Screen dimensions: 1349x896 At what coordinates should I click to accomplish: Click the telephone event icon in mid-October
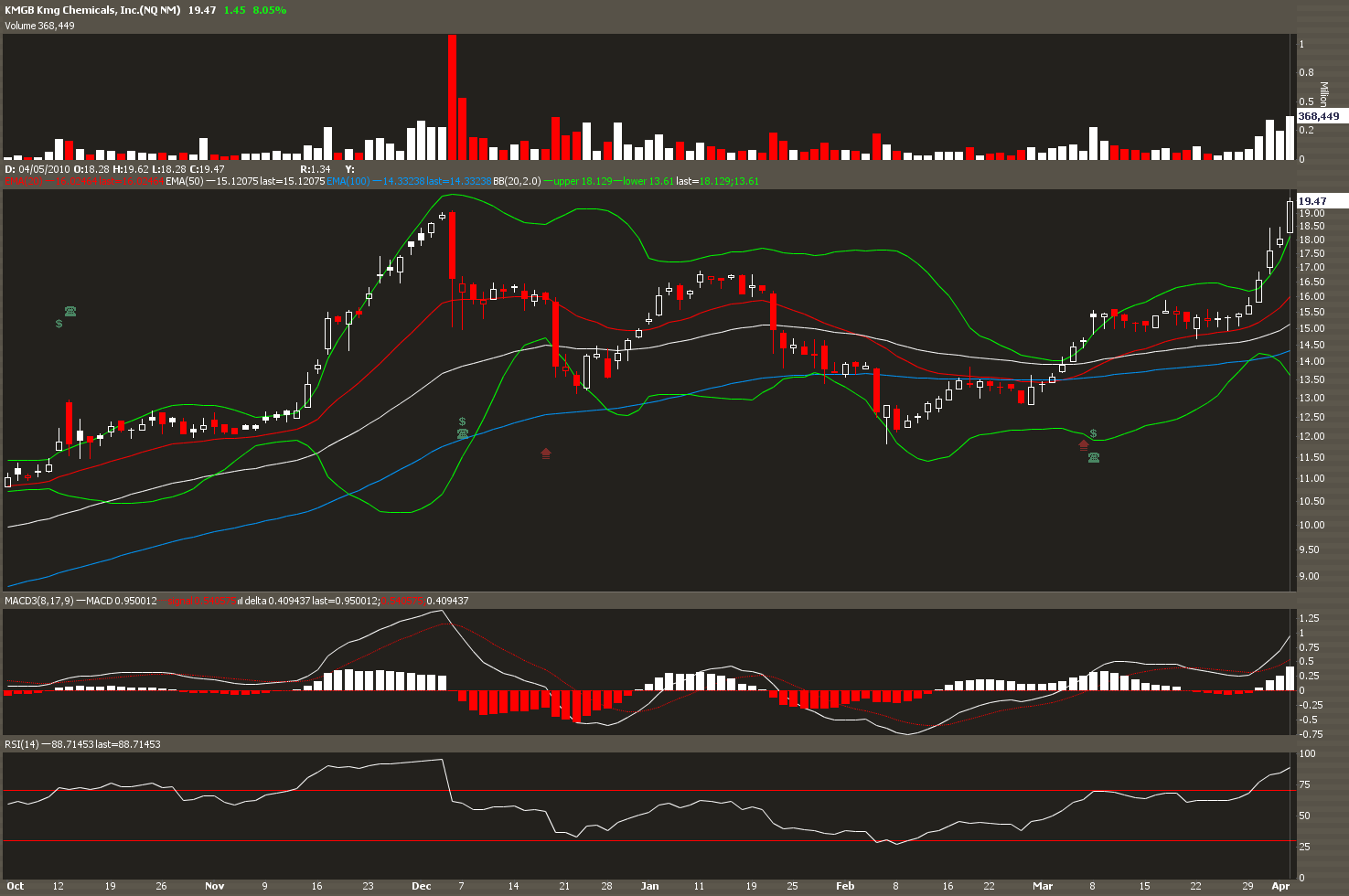pyautogui.click(x=70, y=312)
